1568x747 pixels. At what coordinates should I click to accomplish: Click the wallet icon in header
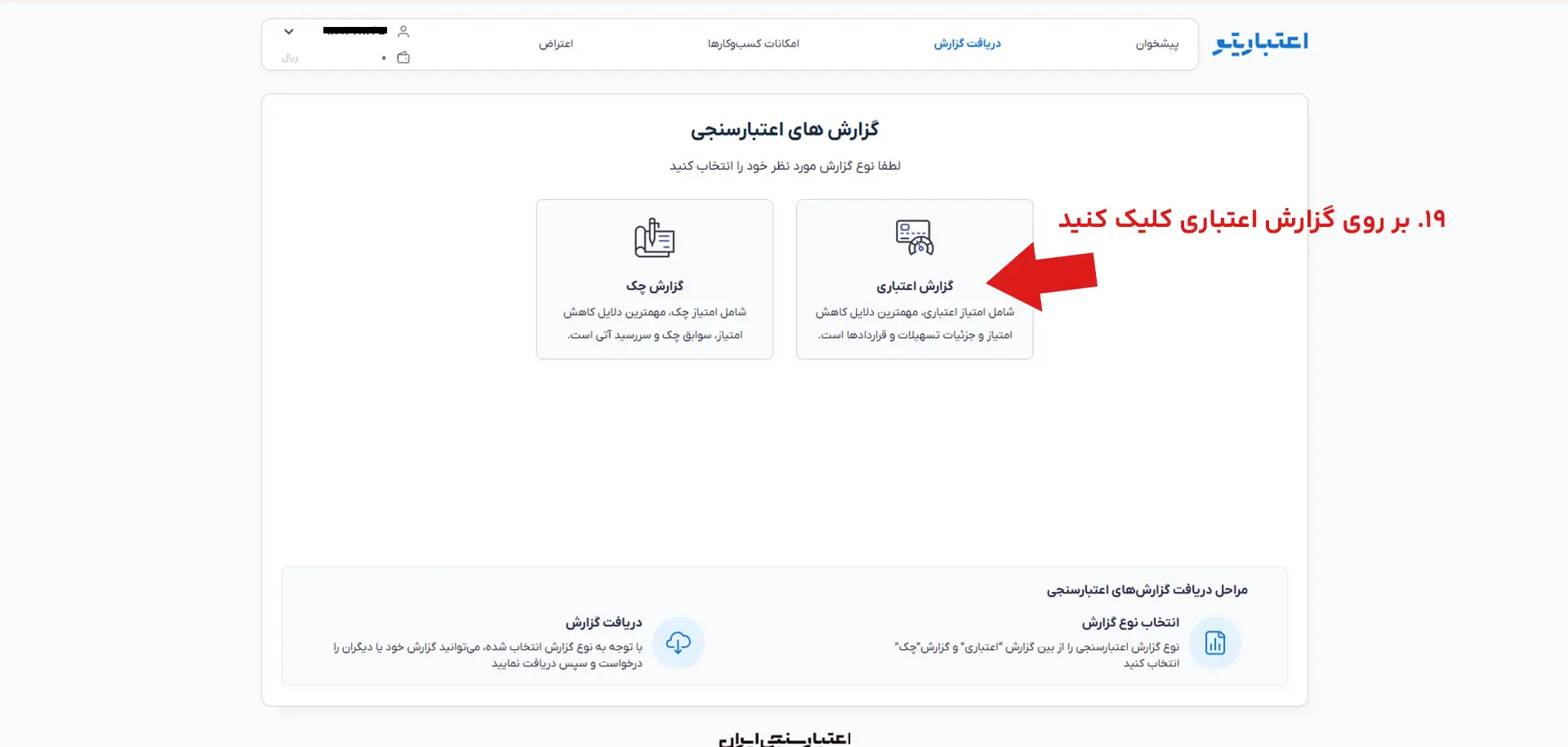tap(403, 57)
